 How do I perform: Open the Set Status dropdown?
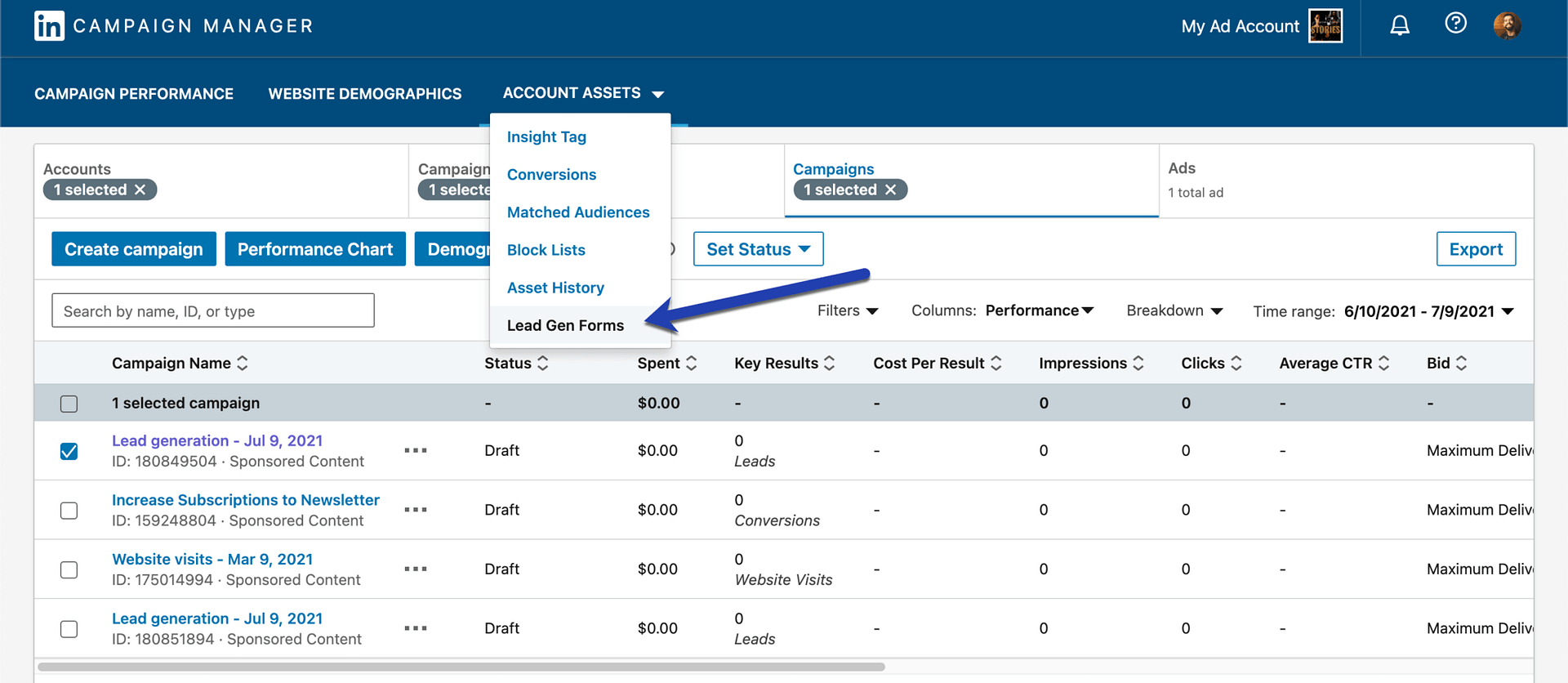[x=758, y=249]
